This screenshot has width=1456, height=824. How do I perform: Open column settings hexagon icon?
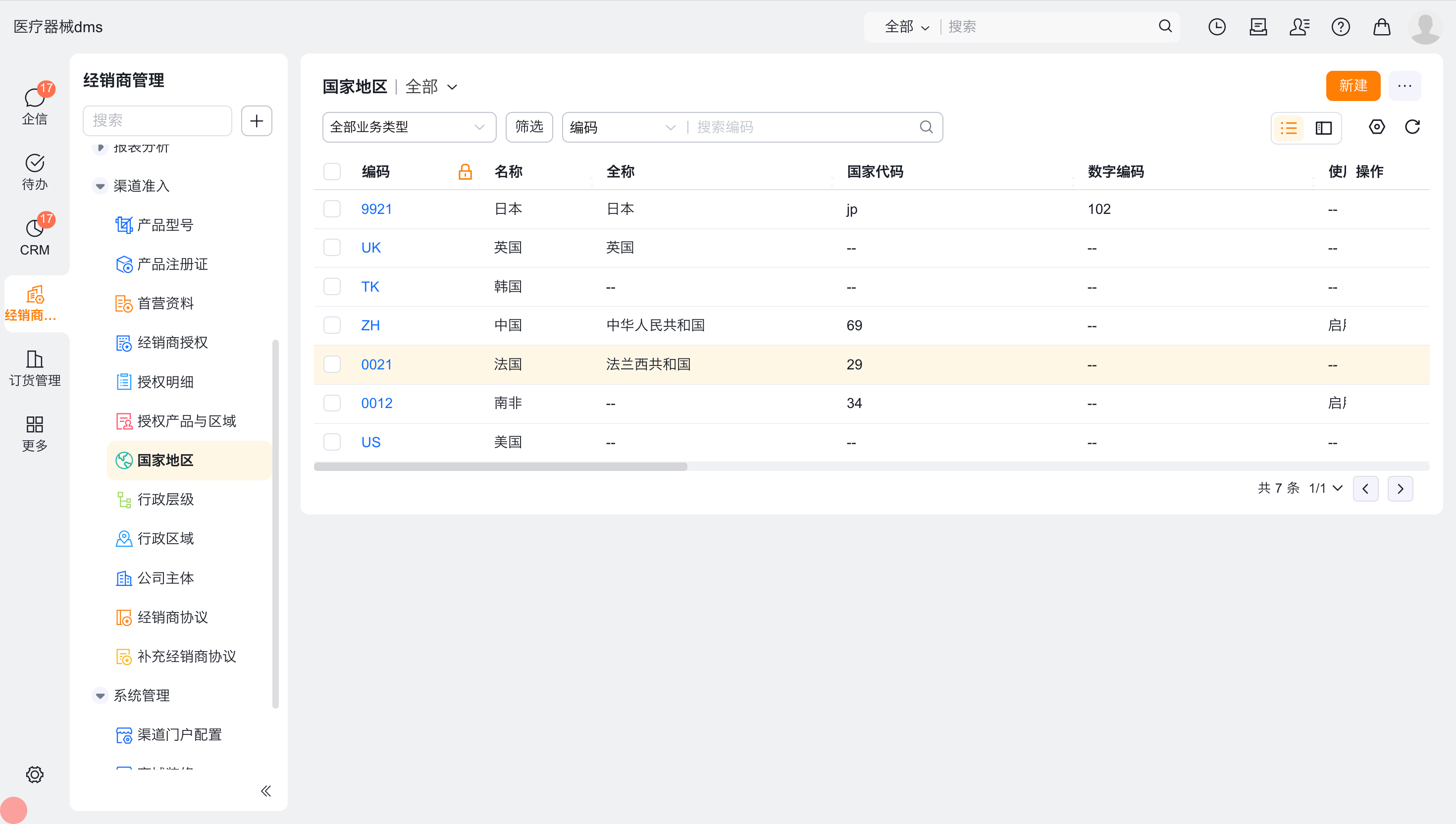(1376, 127)
